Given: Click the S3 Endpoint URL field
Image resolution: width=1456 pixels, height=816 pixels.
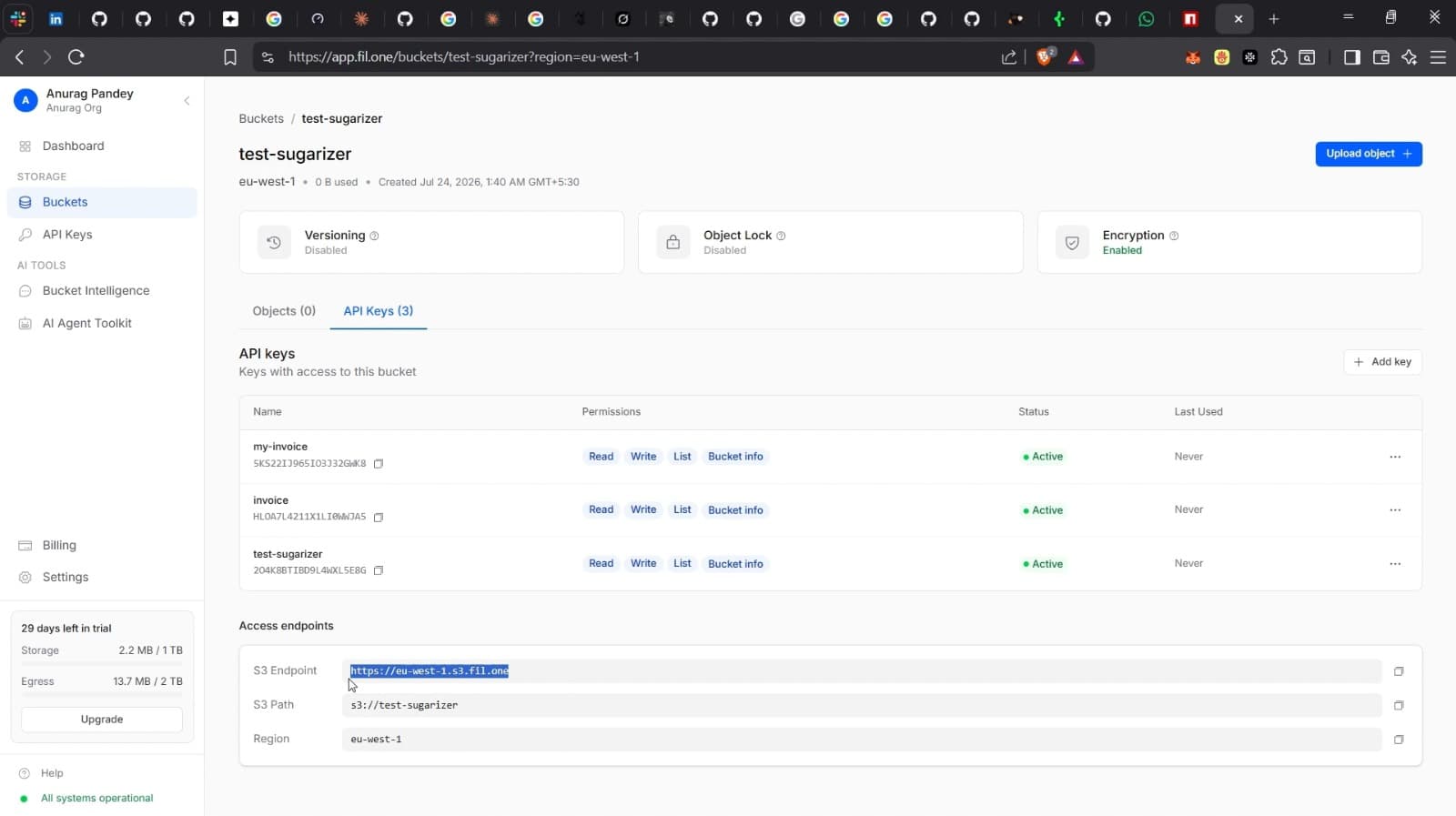Looking at the screenshot, I should [862, 671].
